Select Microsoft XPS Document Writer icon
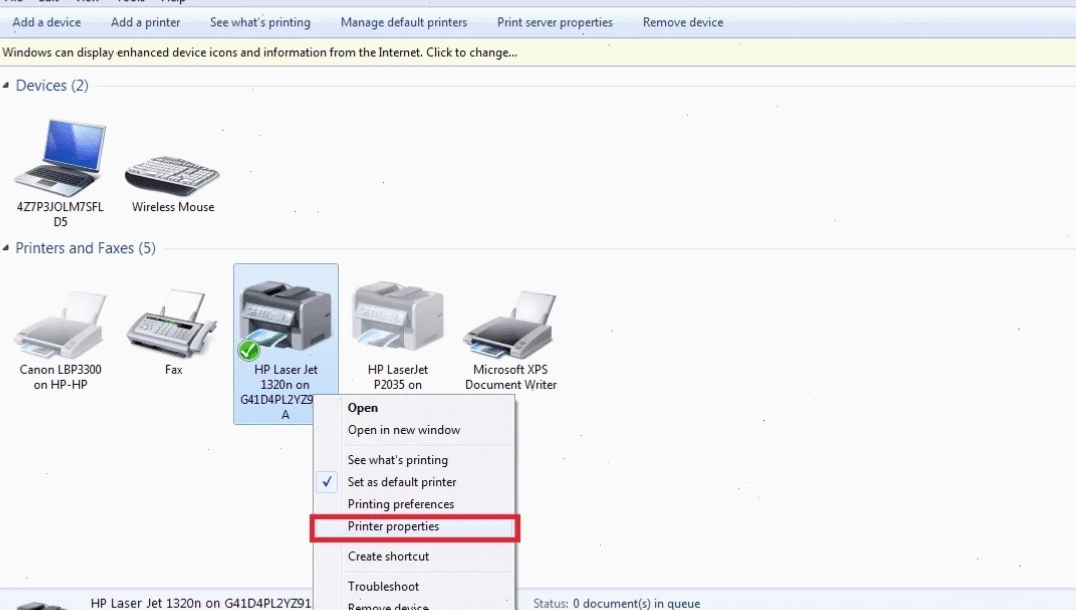Screen dimensions: 1076x611 coord(510,324)
